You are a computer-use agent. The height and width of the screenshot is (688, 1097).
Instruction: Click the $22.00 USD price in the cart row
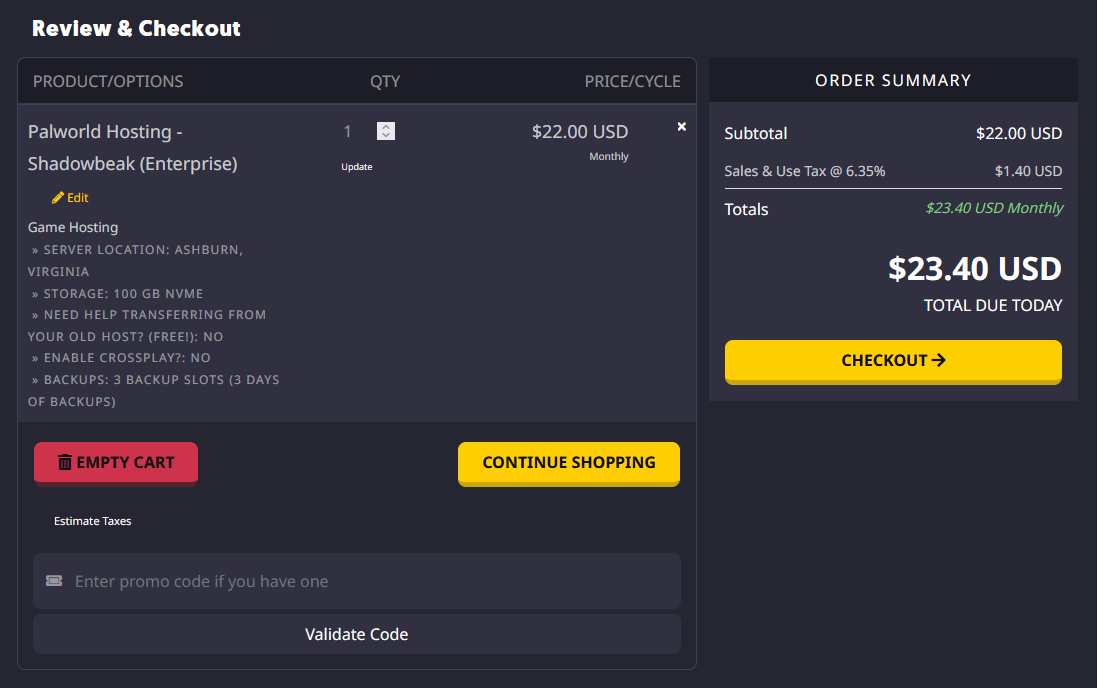(580, 132)
